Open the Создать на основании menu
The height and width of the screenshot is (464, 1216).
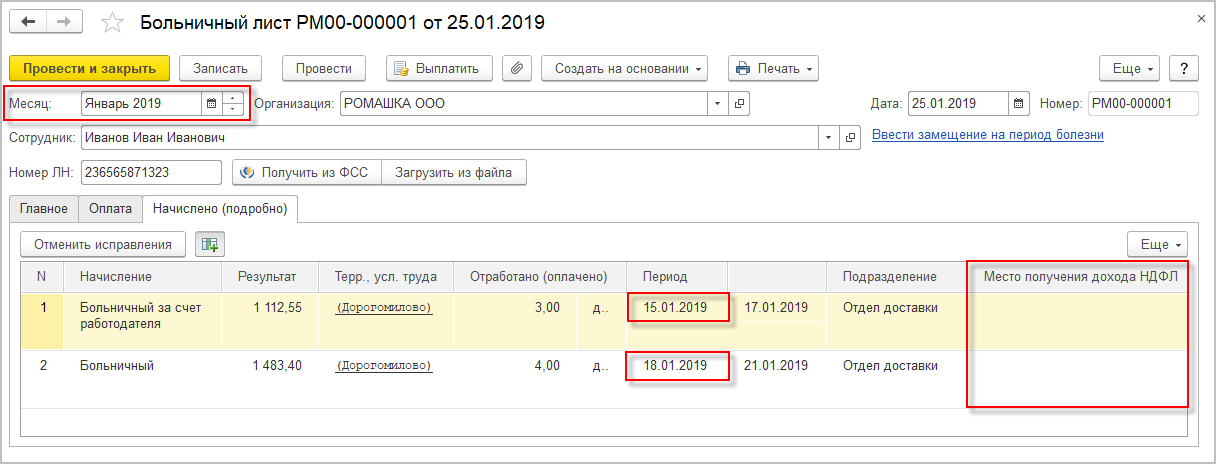coord(624,68)
